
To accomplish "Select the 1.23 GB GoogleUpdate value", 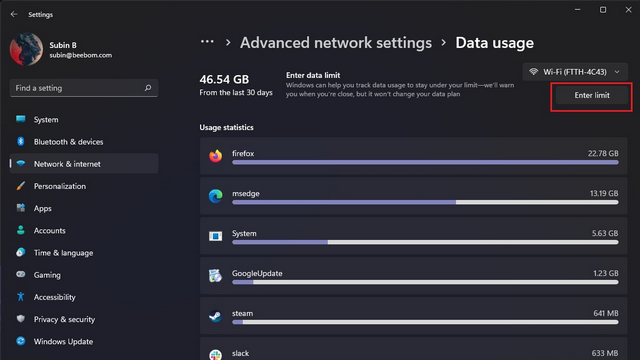I will pyautogui.click(x=605, y=273).
